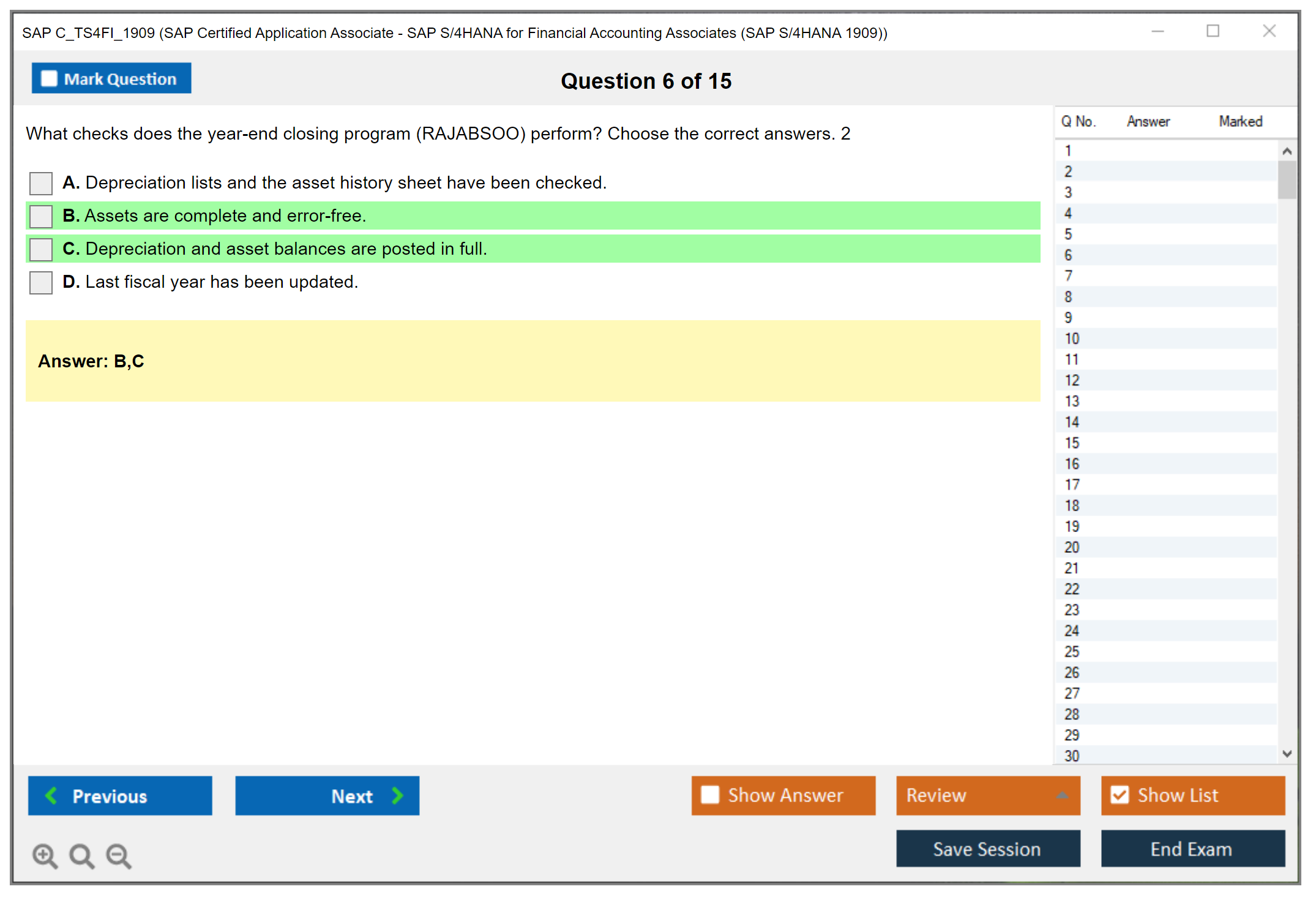Expand the Review dropdown menu
This screenshot has width=1316, height=900.
[1062, 795]
